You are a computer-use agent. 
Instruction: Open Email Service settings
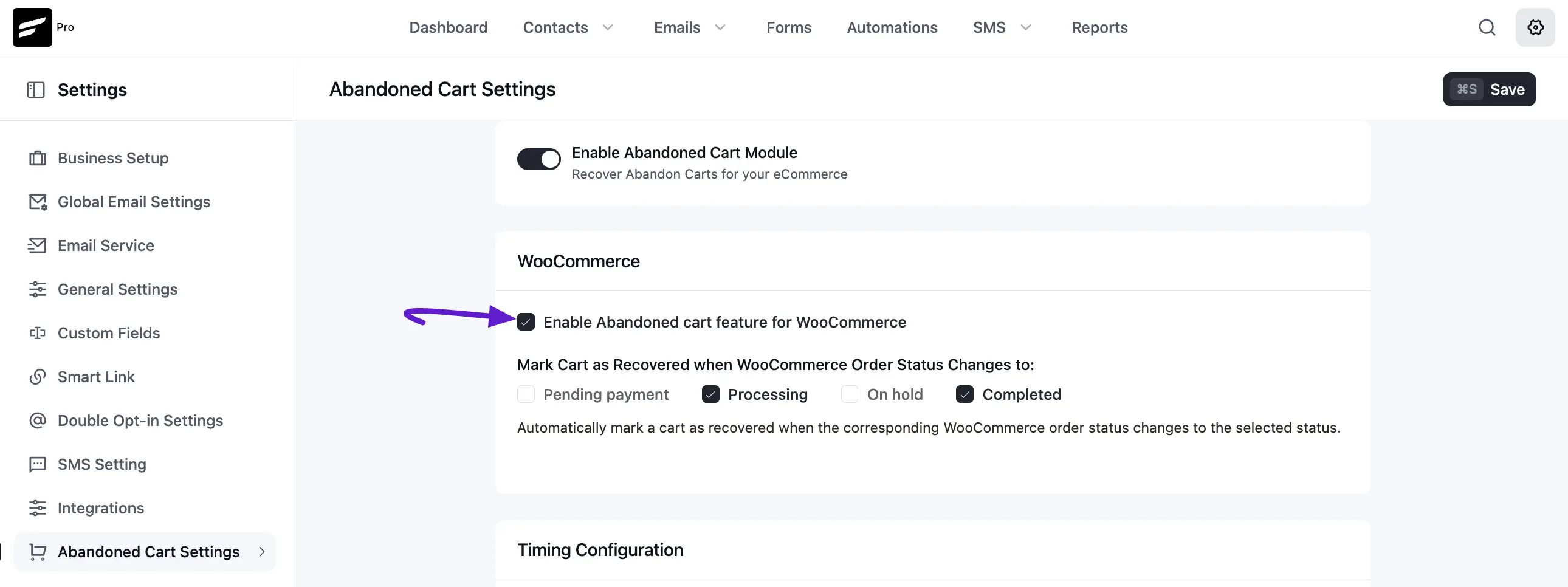click(106, 245)
